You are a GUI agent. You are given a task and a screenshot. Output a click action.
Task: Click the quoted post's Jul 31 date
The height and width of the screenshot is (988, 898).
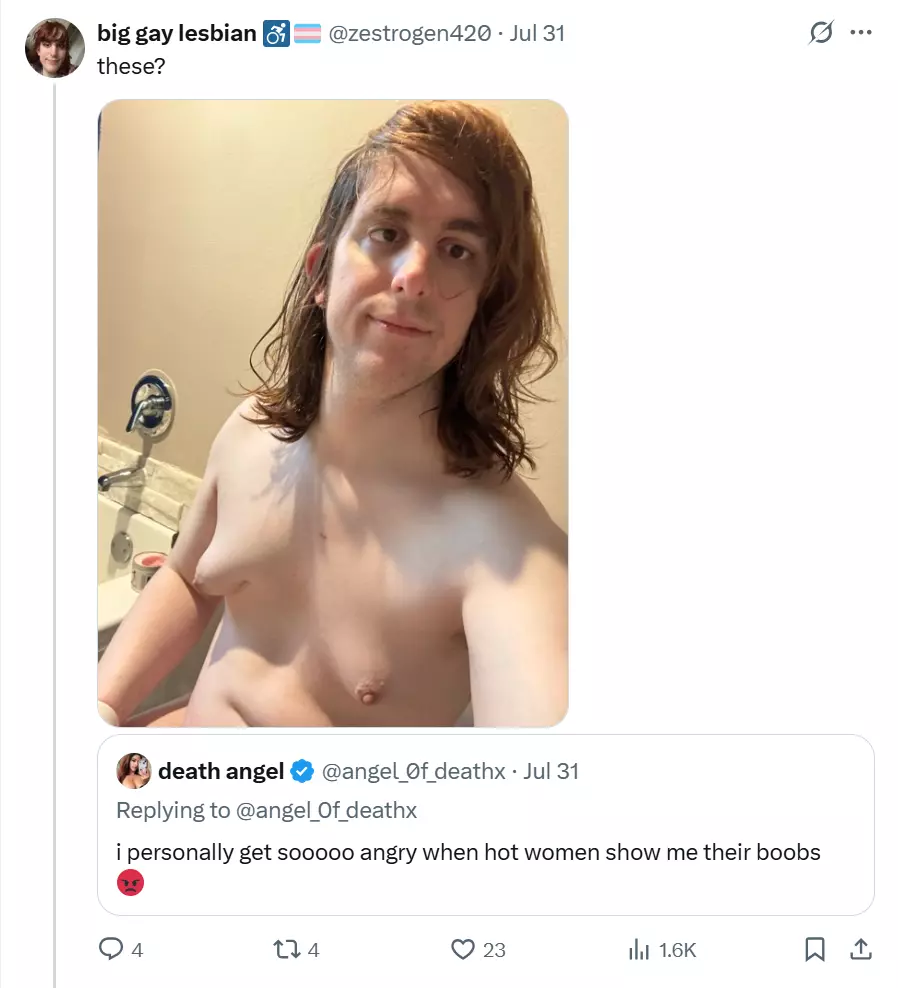[x=551, y=771]
